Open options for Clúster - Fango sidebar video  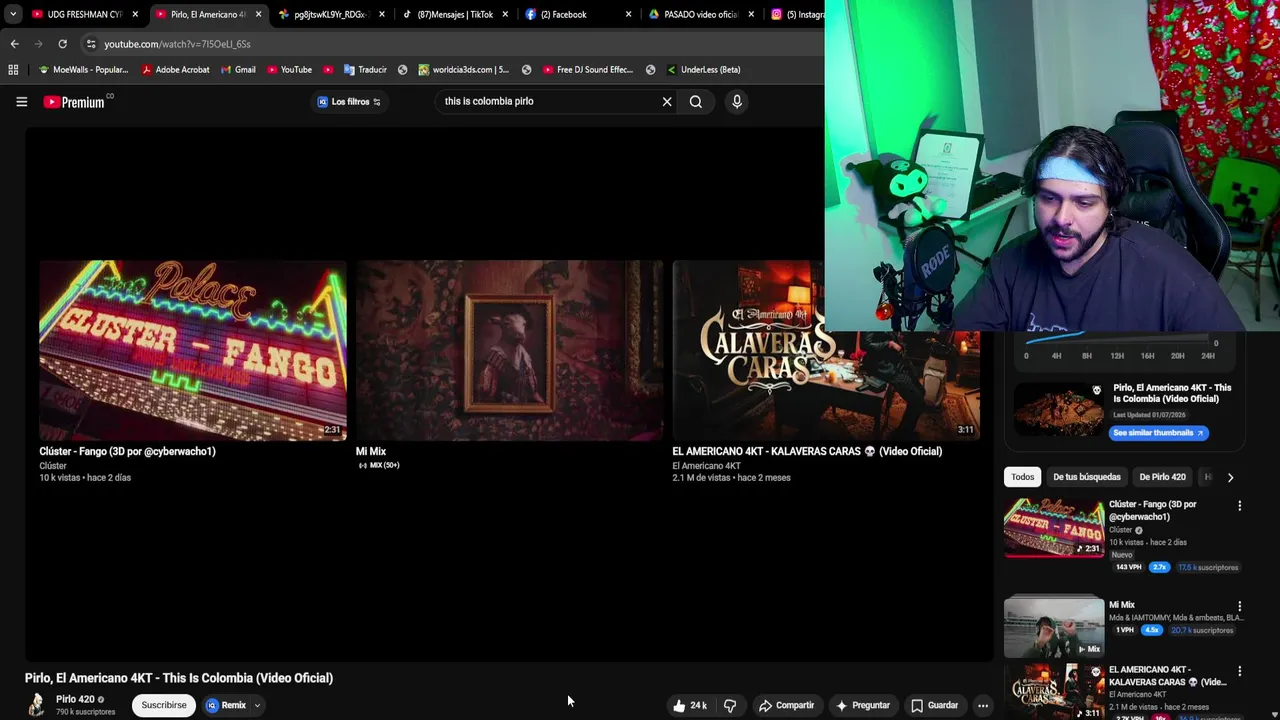pyautogui.click(x=1239, y=506)
